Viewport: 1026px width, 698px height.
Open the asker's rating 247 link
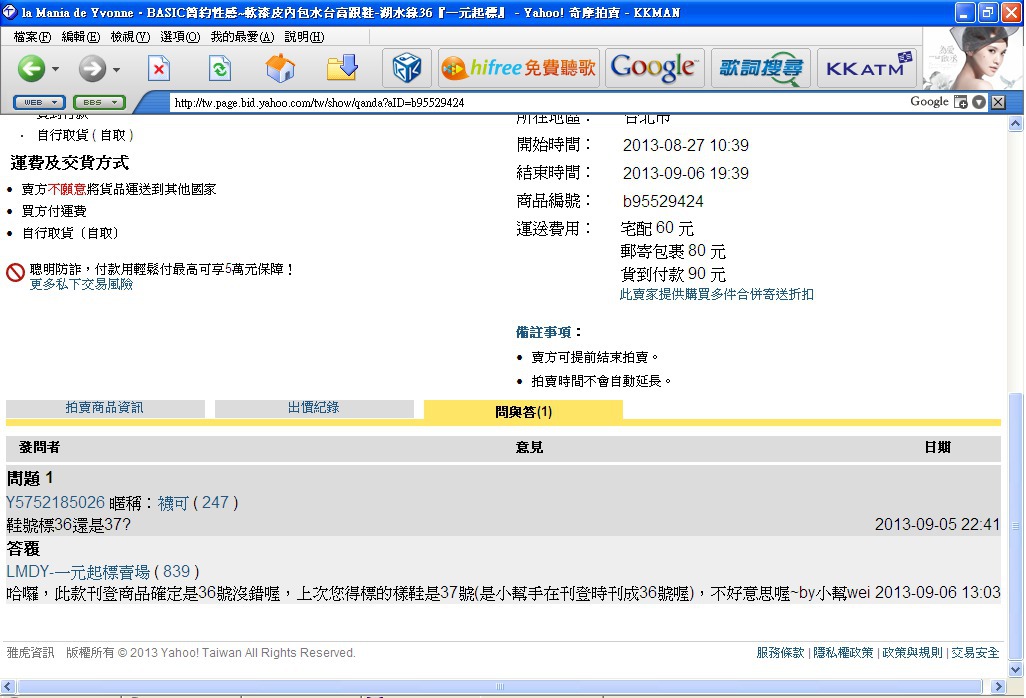point(215,502)
